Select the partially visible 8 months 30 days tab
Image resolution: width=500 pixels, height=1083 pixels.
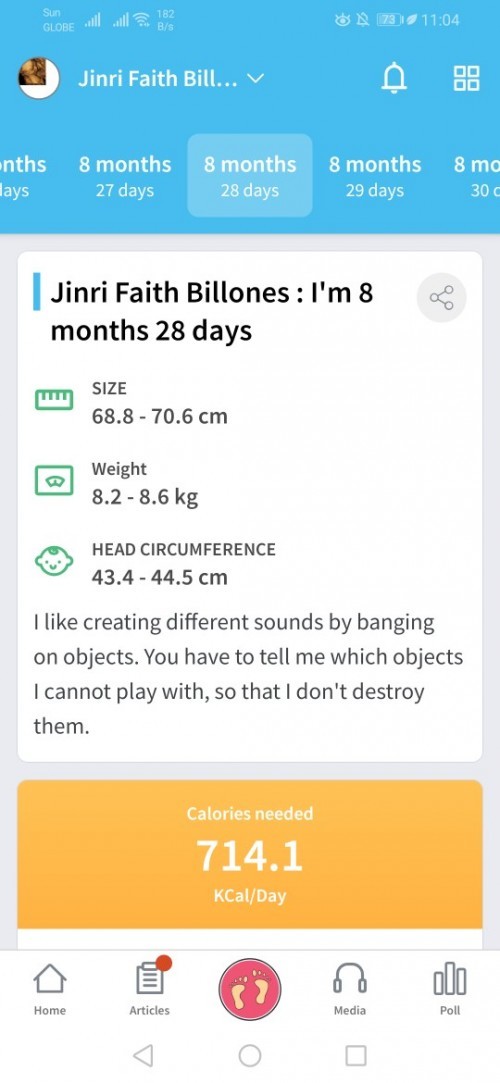(x=477, y=175)
